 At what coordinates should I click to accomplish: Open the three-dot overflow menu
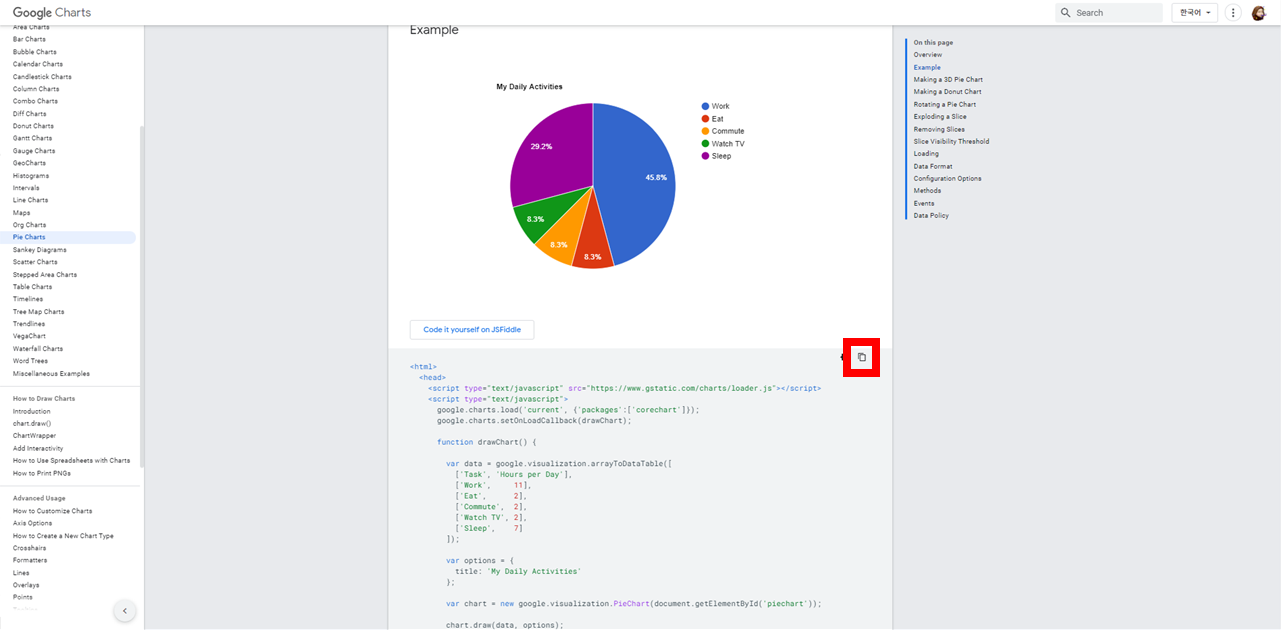point(1232,12)
